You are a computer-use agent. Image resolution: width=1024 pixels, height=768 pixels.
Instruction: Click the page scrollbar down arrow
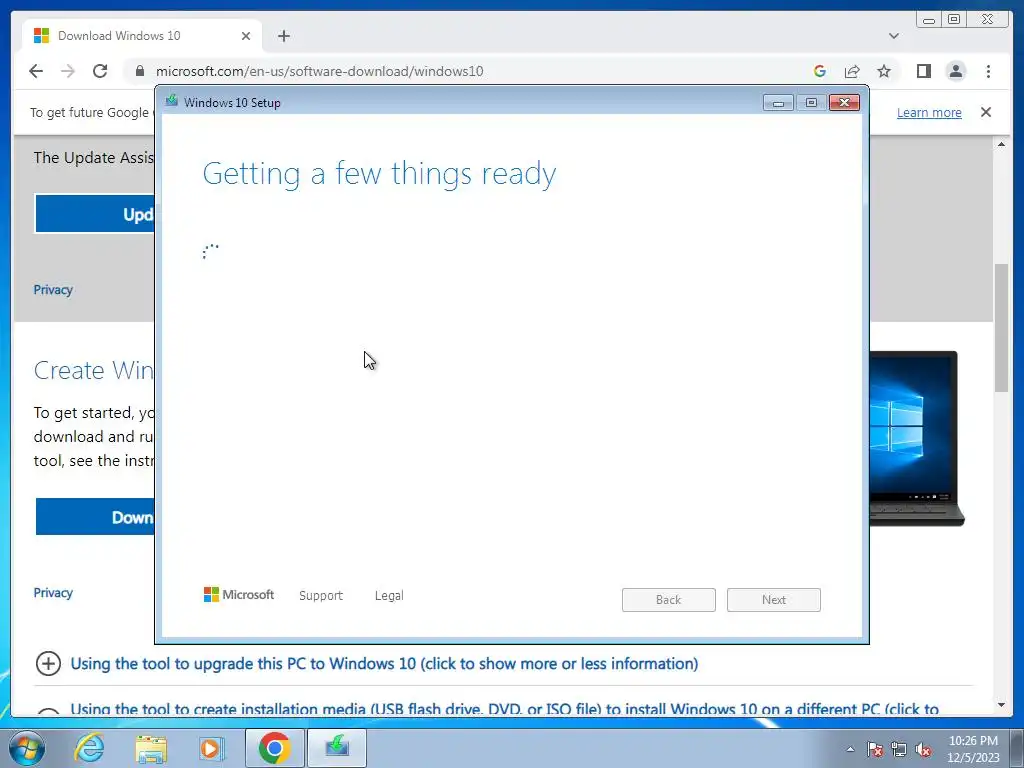(x=1001, y=705)
